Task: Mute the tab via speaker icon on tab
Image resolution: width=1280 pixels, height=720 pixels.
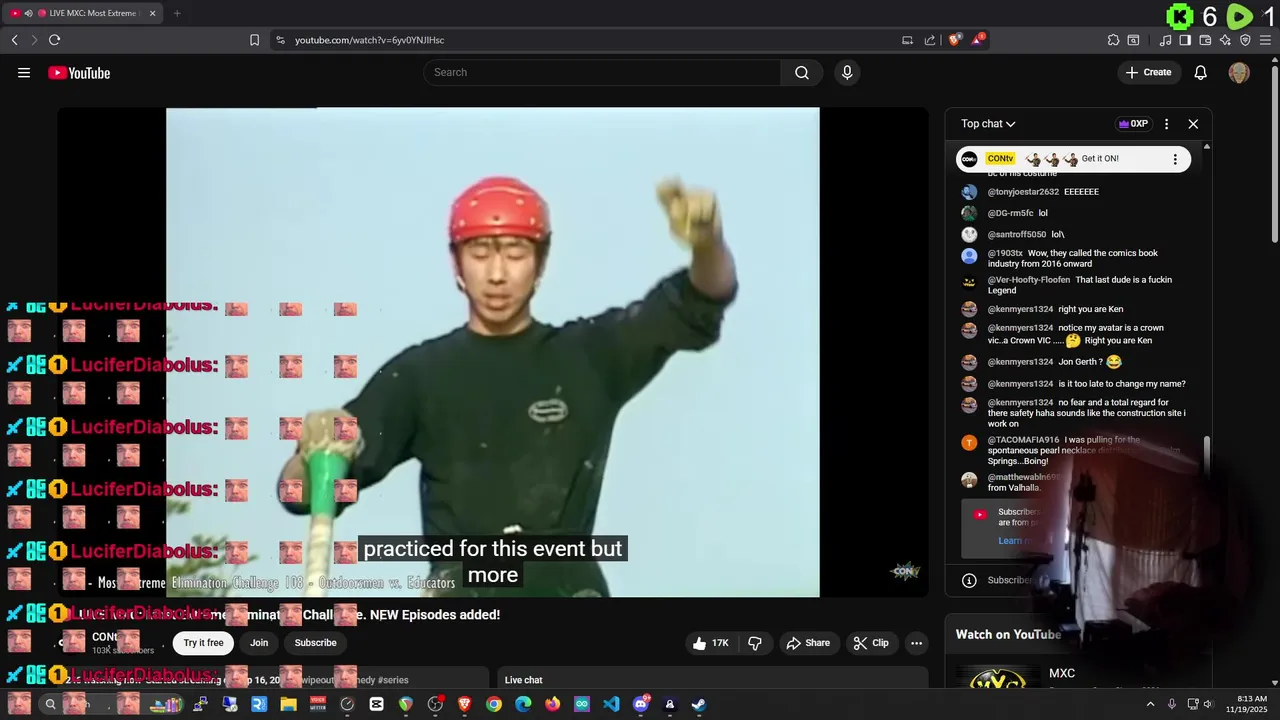Action: coord(28,13)
